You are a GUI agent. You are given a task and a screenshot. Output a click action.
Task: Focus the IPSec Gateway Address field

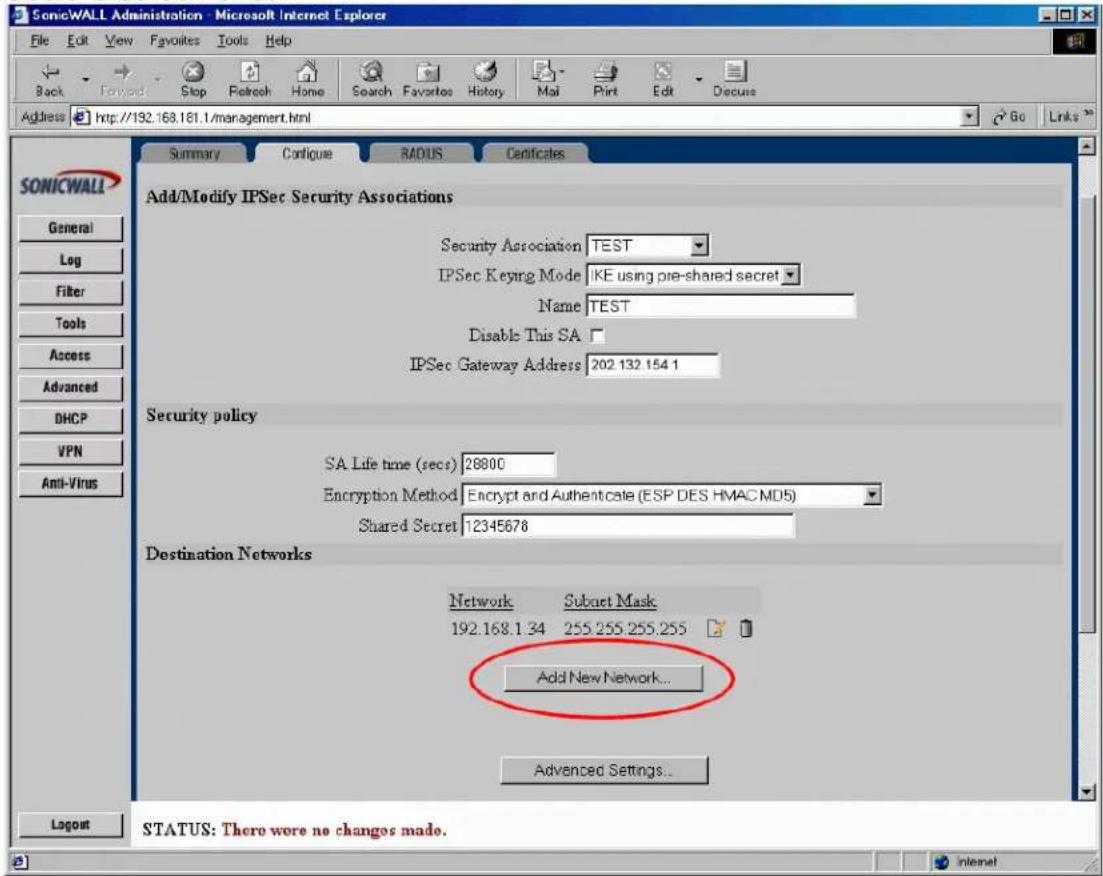[x=652, y=365]
